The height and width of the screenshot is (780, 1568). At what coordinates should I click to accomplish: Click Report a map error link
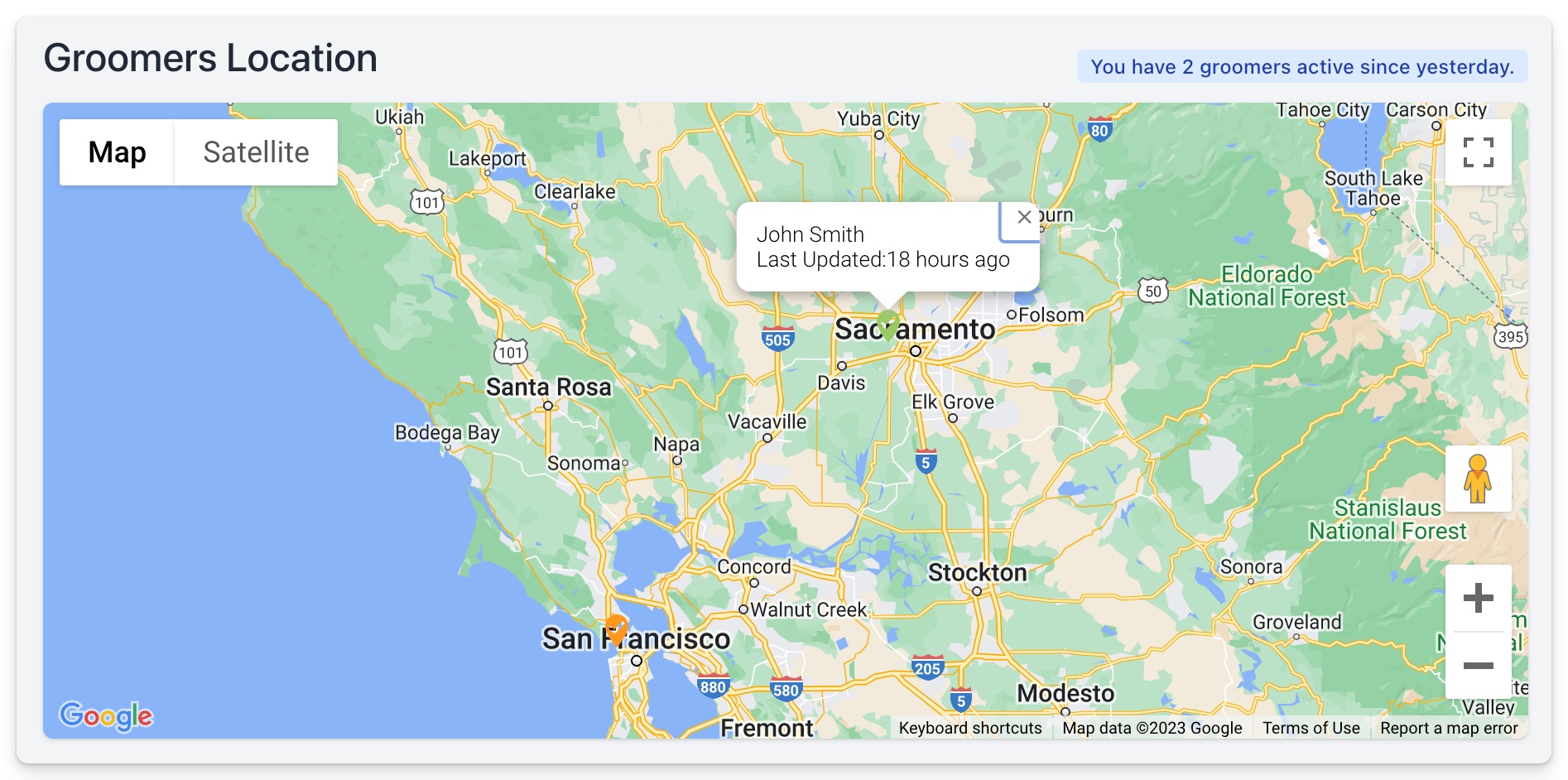[x=1448, y=728]
